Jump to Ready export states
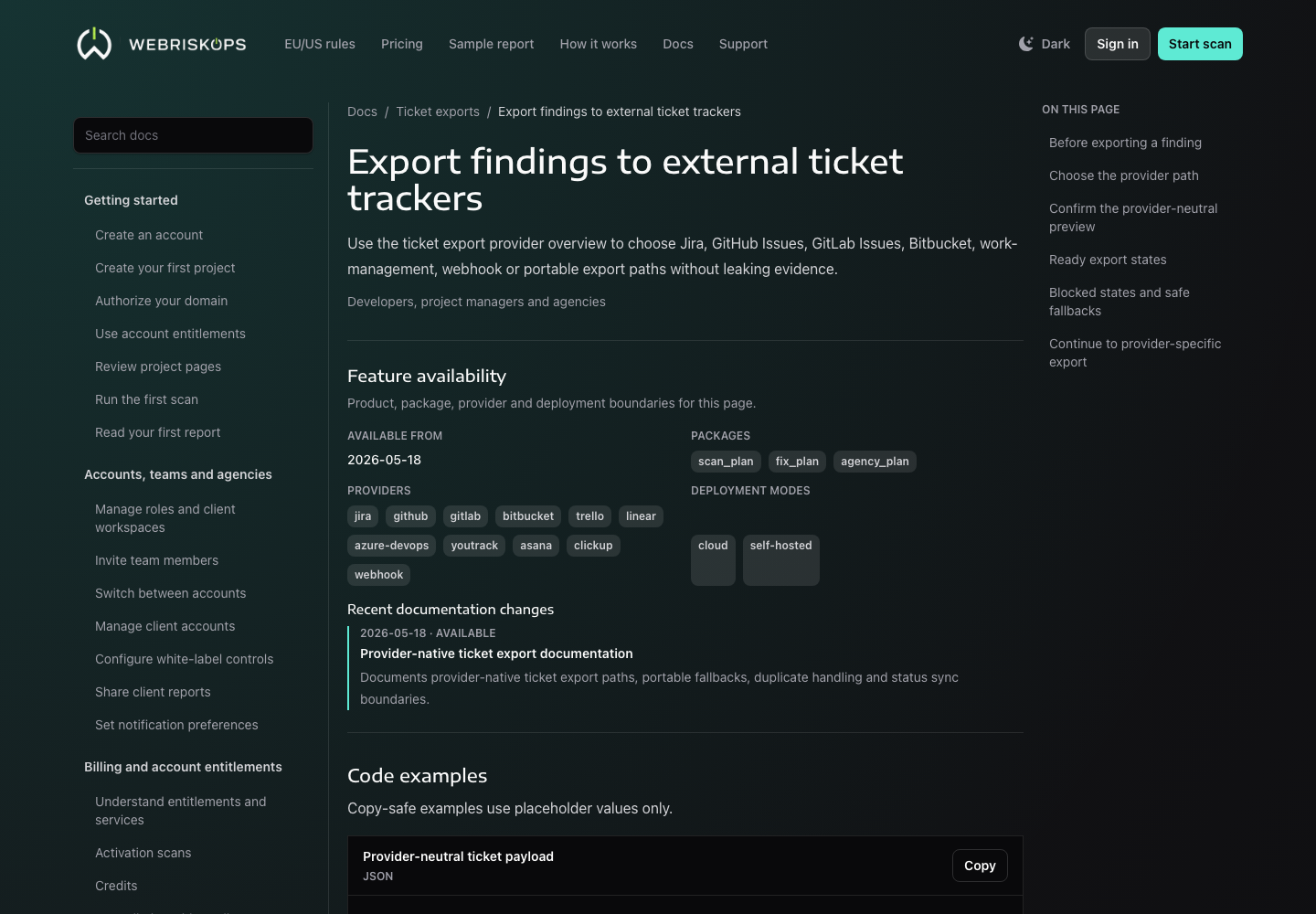The image size is (1316, 914). pyautogui.click(x=1108, y=260)
